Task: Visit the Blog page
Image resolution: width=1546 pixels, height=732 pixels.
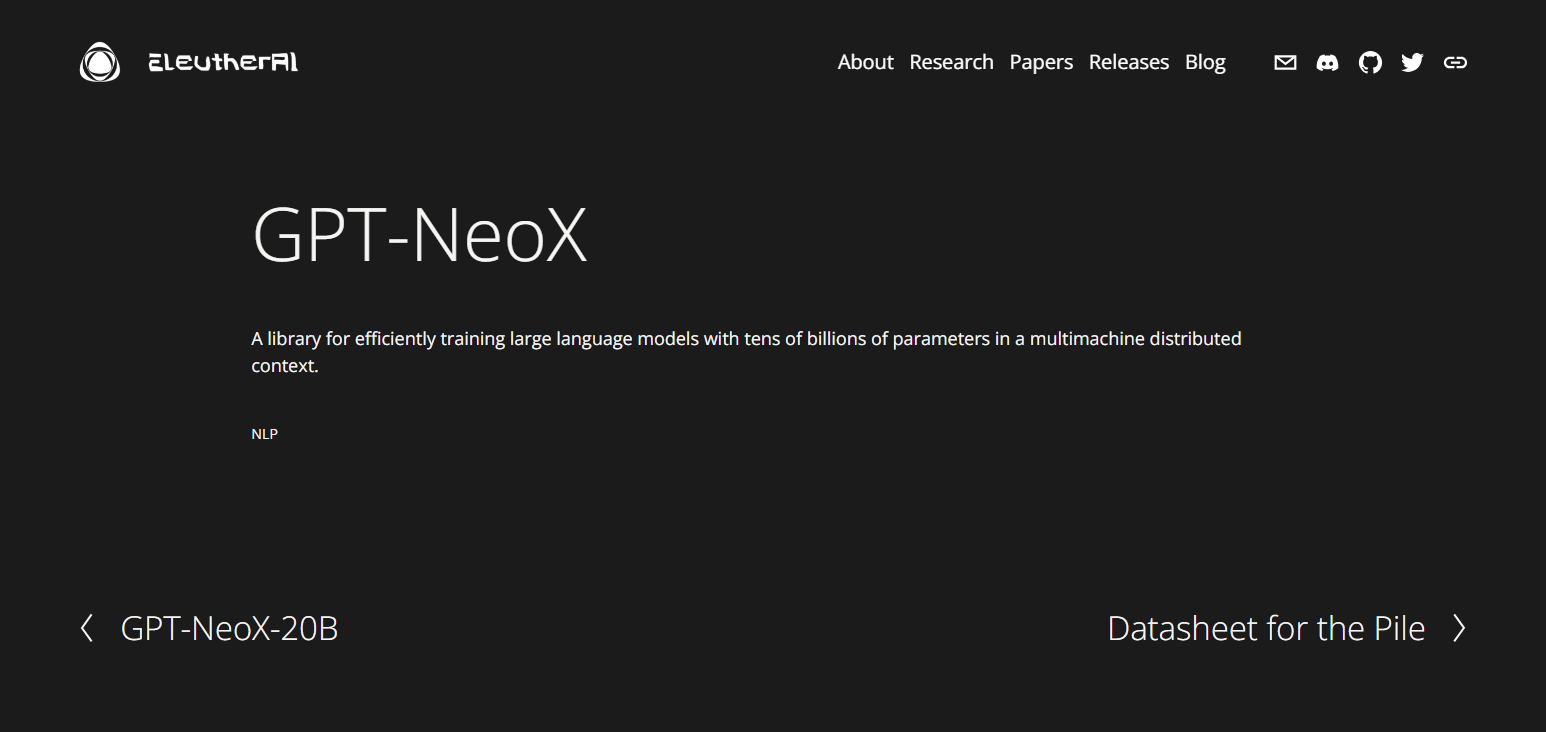Action: [1205, 62]
